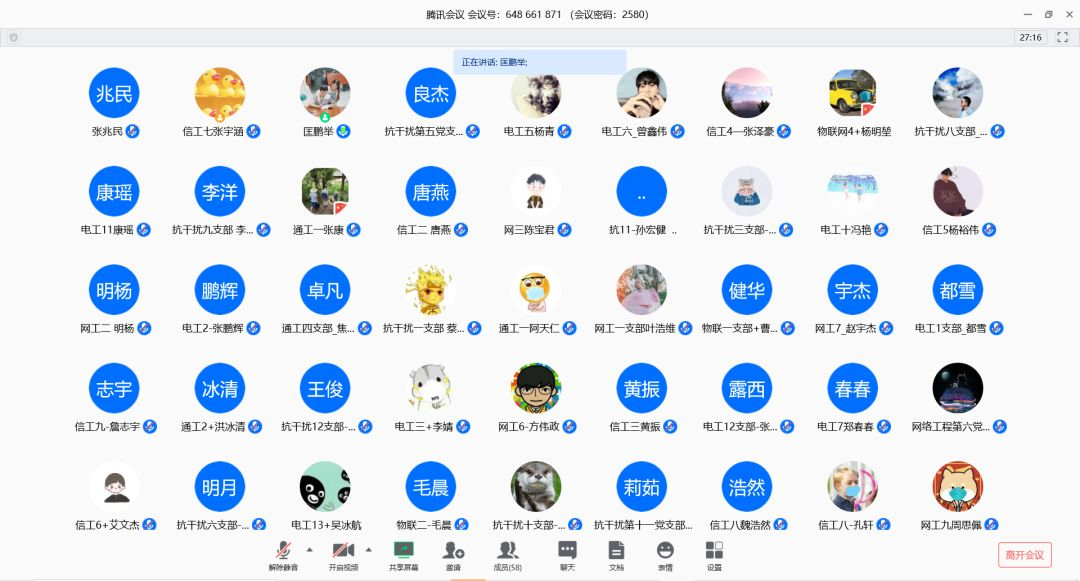Open the Chat (聊天) panel
Screen dimensions: 1080x581
[567, 553]
